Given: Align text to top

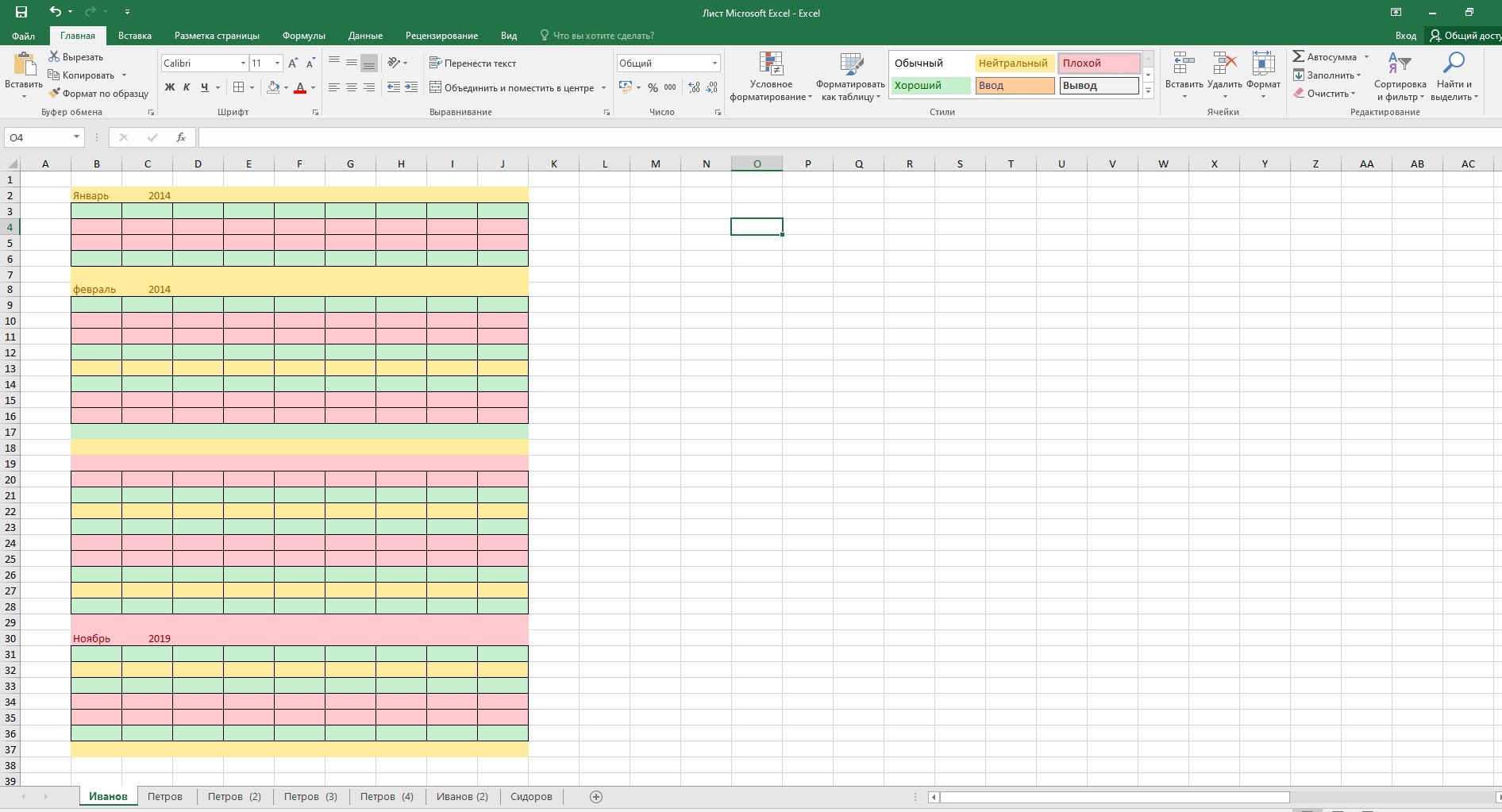Looking at the screenshot, I should click(334, 63).
